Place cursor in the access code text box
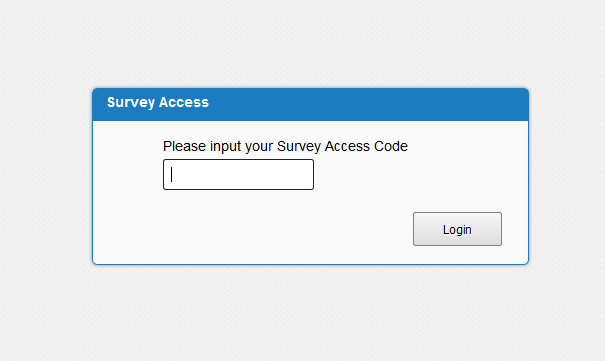605x361 pixels. [x=238, y=174]
